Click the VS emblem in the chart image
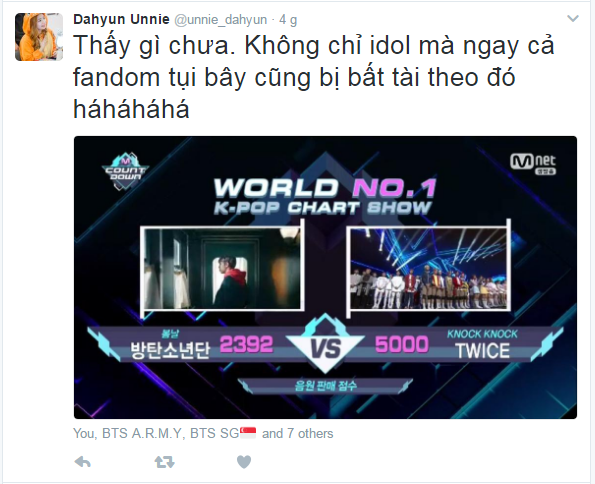The image size is (595, 484). tap(326, 344)
